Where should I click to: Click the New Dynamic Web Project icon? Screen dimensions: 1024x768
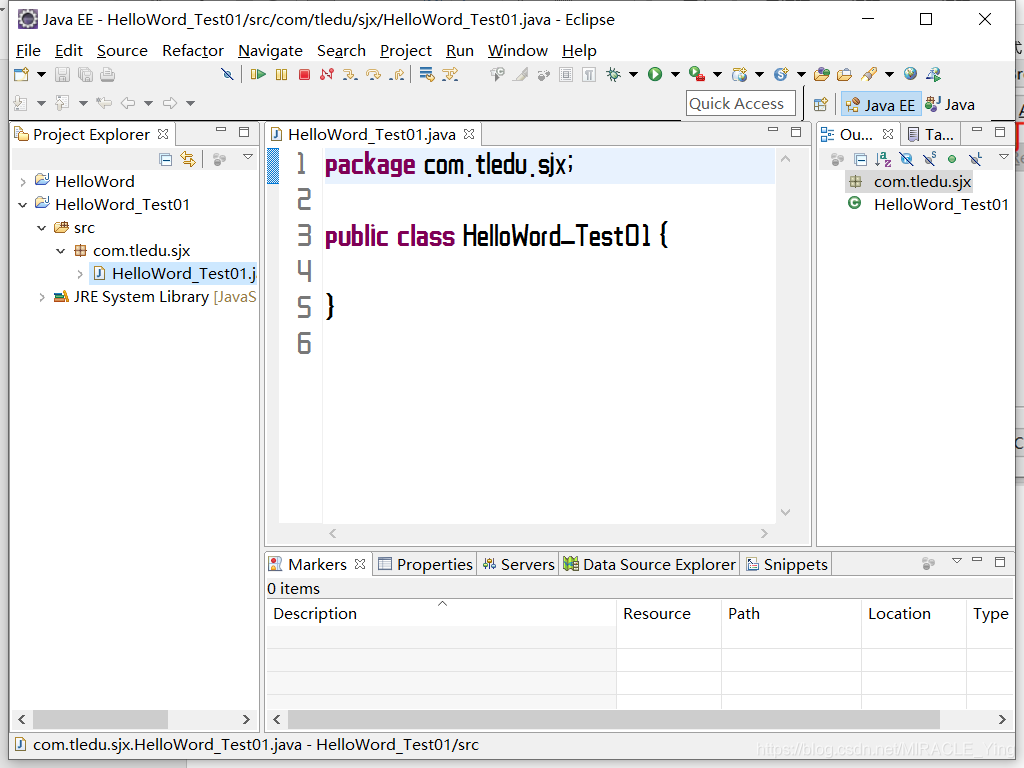click(739, 74)
